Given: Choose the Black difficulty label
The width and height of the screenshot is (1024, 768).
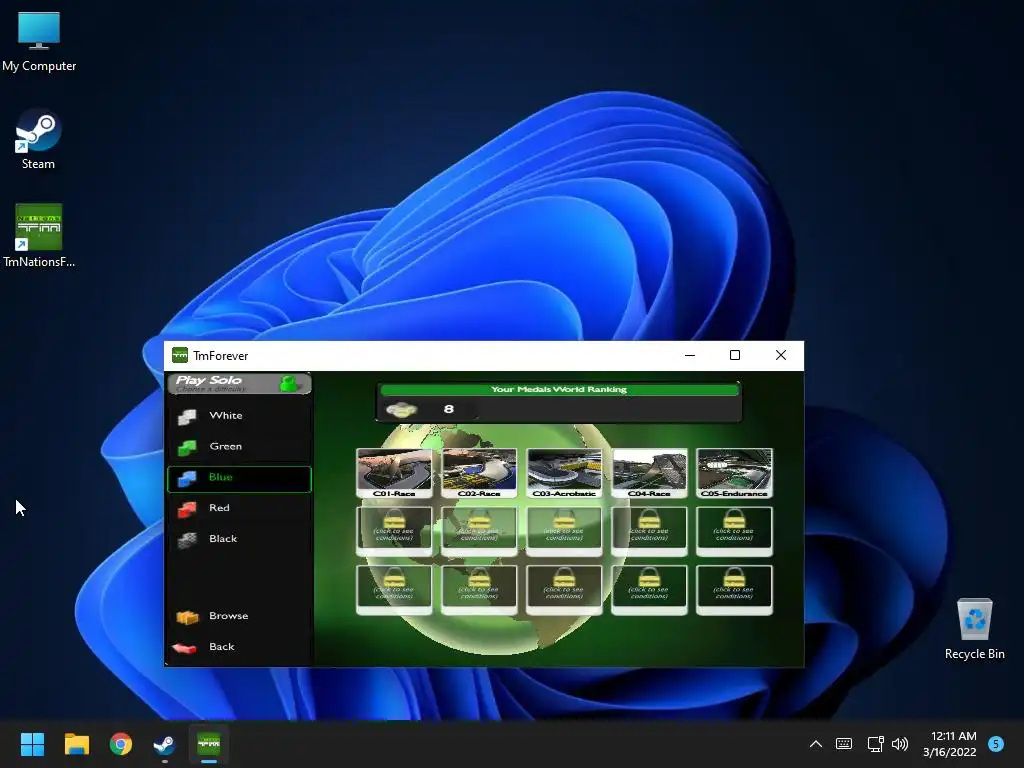Looking at the screenshot, I should (x=223, y=538).
